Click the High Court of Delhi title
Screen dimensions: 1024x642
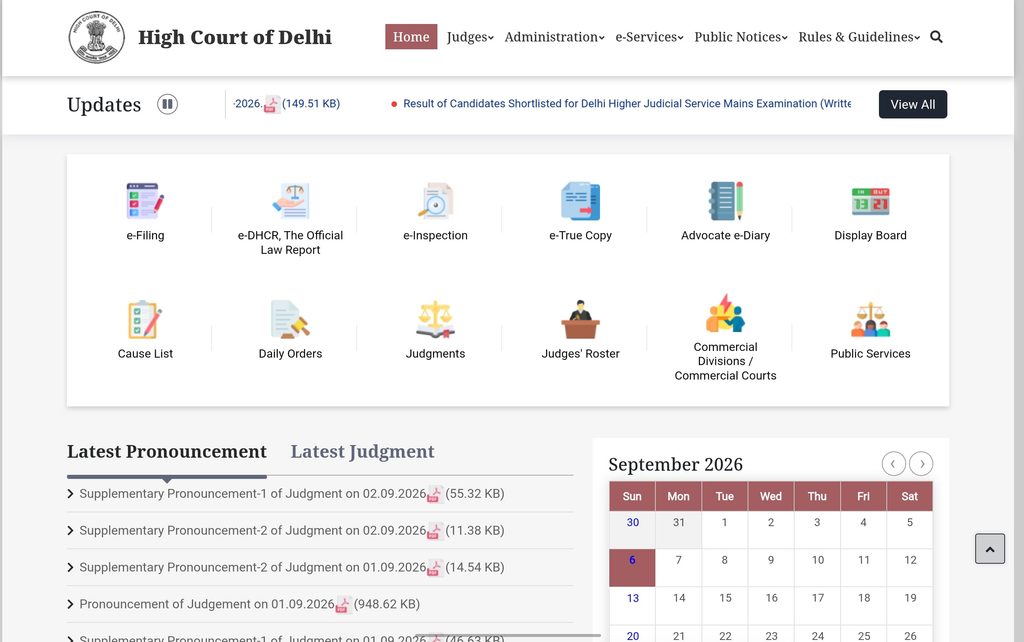tap(235, 37)
